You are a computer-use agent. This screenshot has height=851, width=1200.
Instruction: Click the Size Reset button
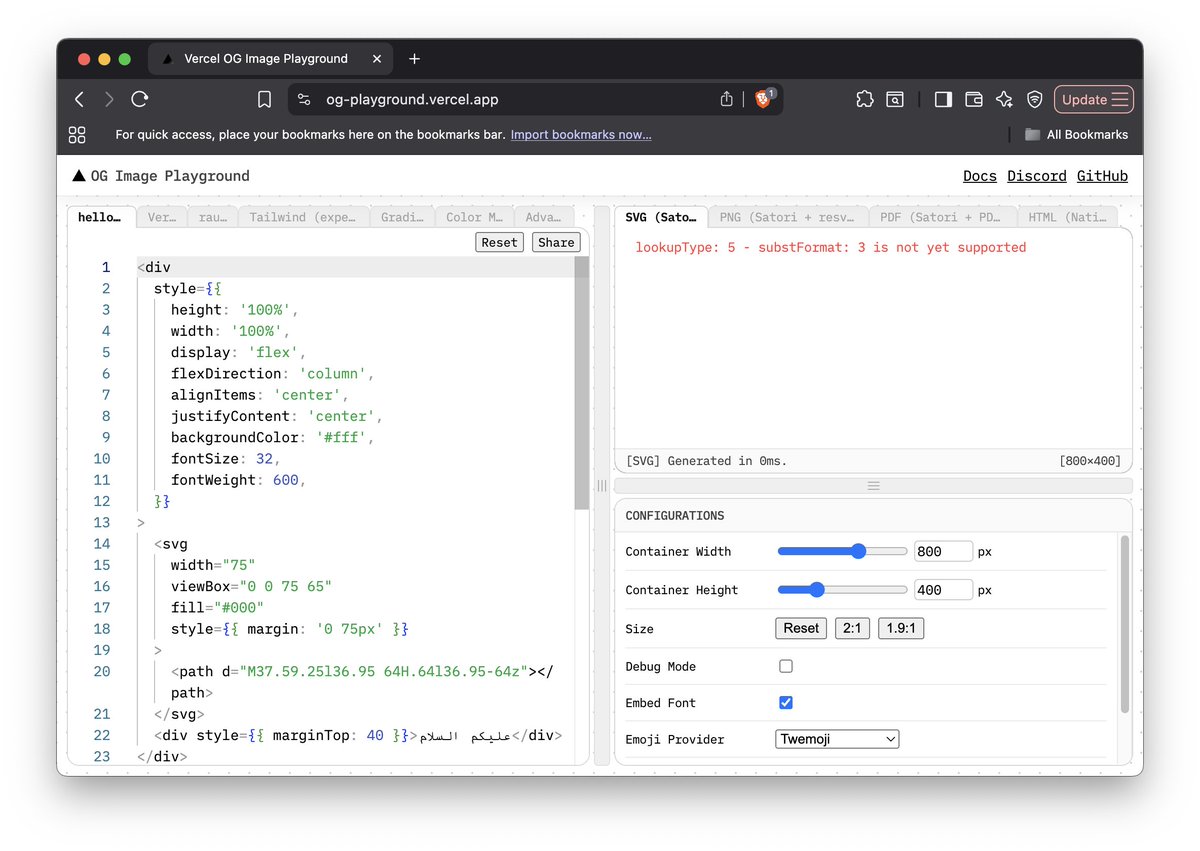[x=801, y=628]
